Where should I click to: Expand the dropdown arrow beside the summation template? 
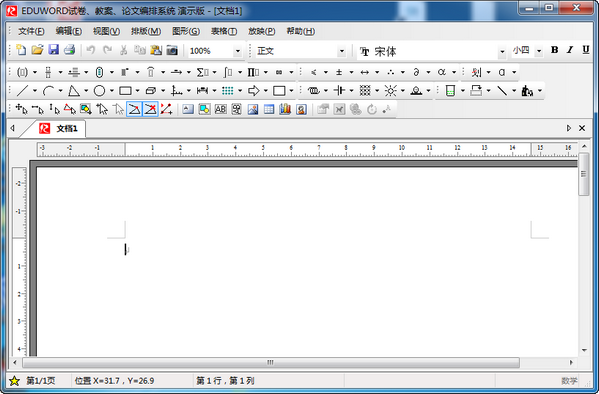click(x=214, y=72)
